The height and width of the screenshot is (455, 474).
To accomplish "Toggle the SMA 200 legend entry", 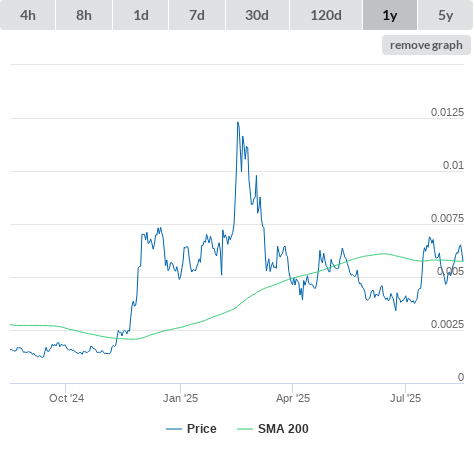I will tap(283, 429).
